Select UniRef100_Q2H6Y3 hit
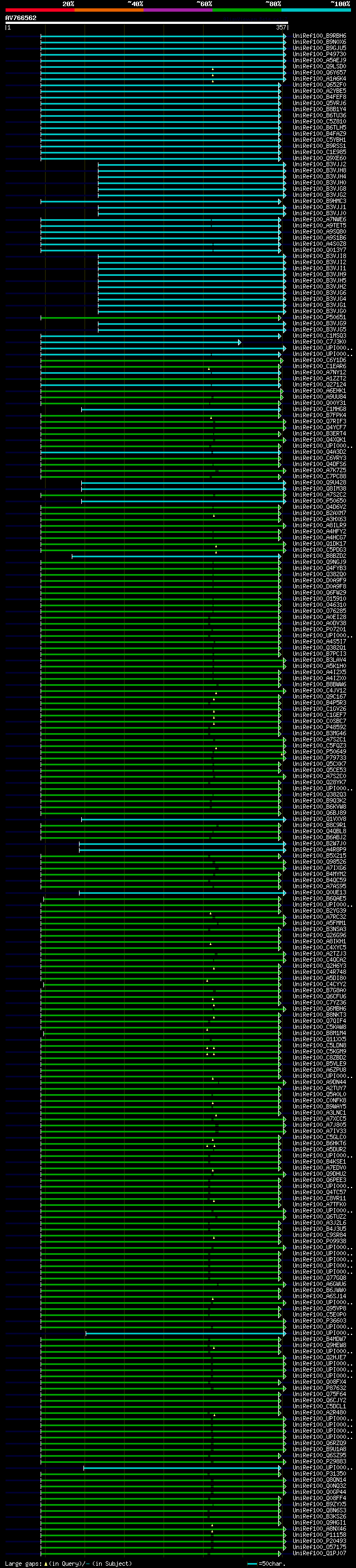 pos(319,966)
